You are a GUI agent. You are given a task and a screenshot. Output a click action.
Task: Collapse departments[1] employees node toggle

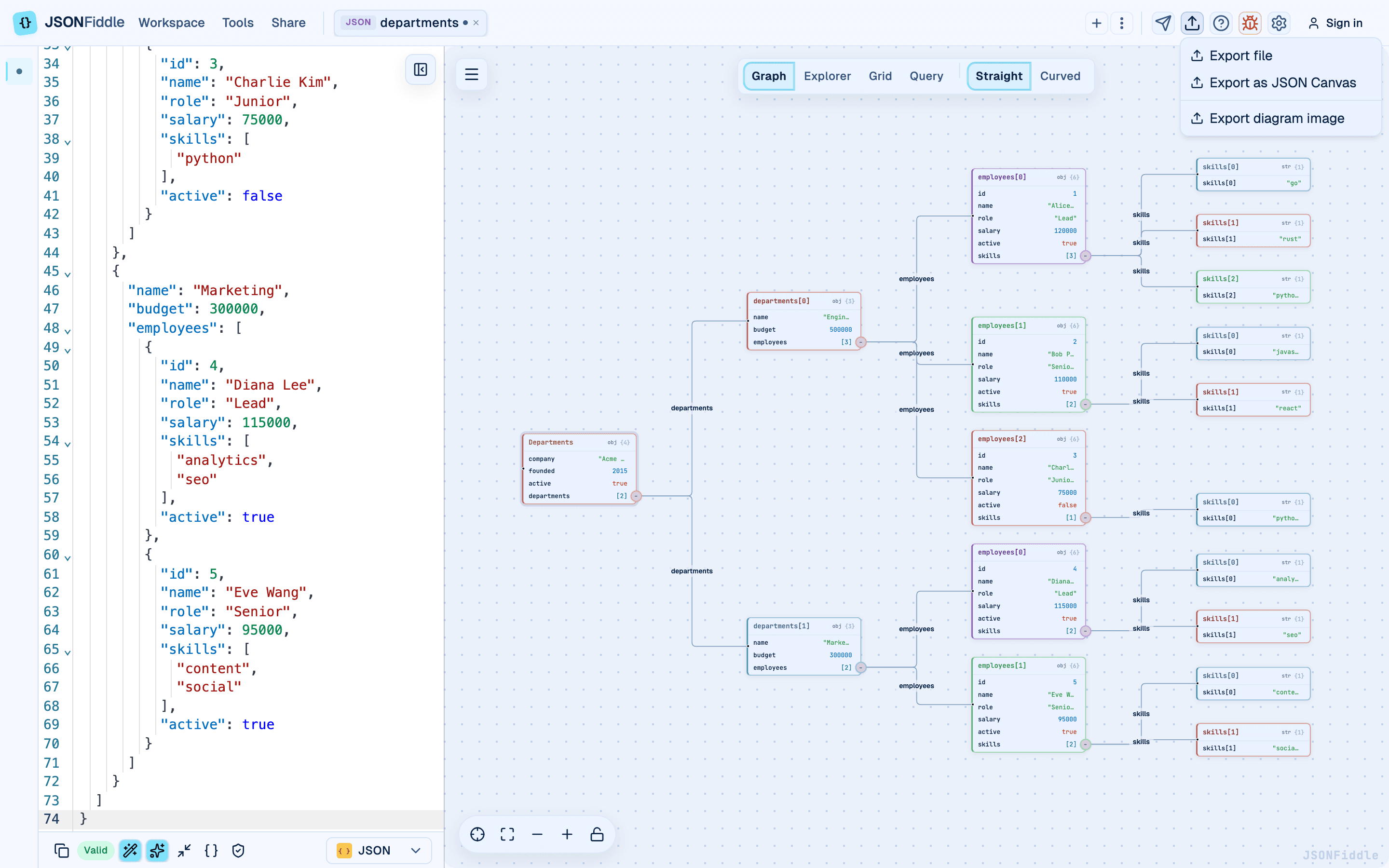point(860,667)
